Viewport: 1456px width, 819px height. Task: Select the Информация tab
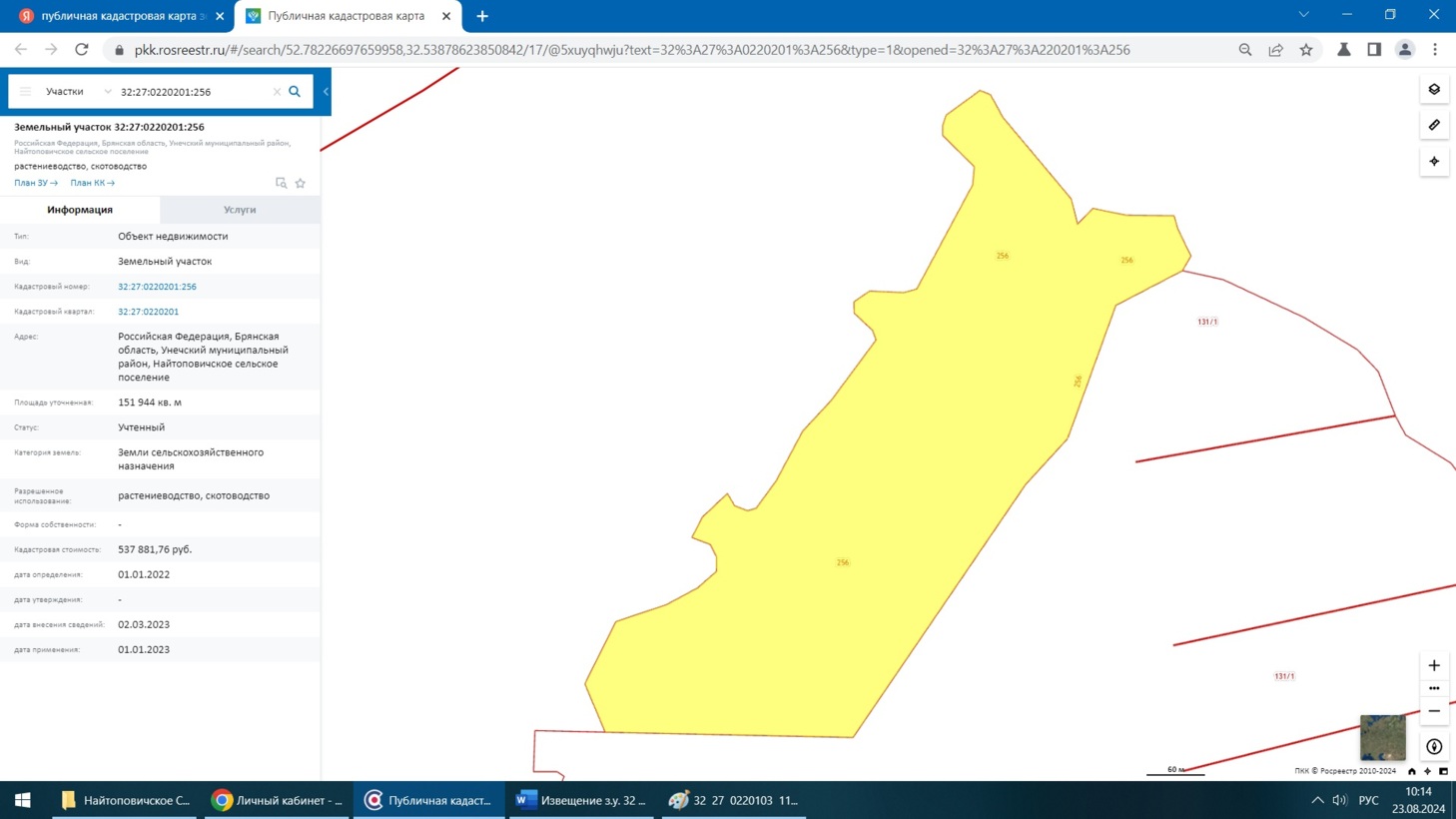point(80,210)
